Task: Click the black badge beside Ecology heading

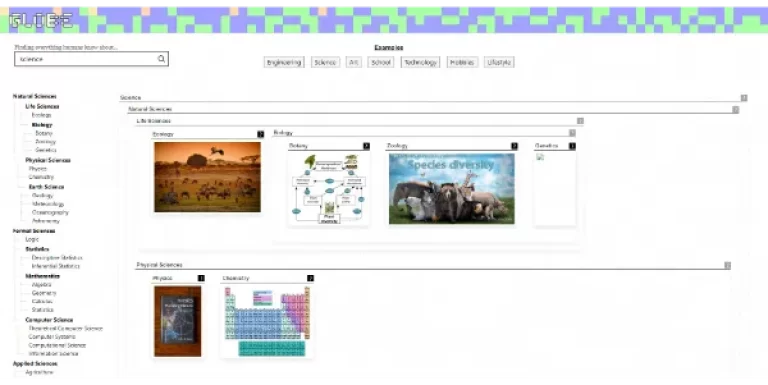Action: (x=261, y=134)
